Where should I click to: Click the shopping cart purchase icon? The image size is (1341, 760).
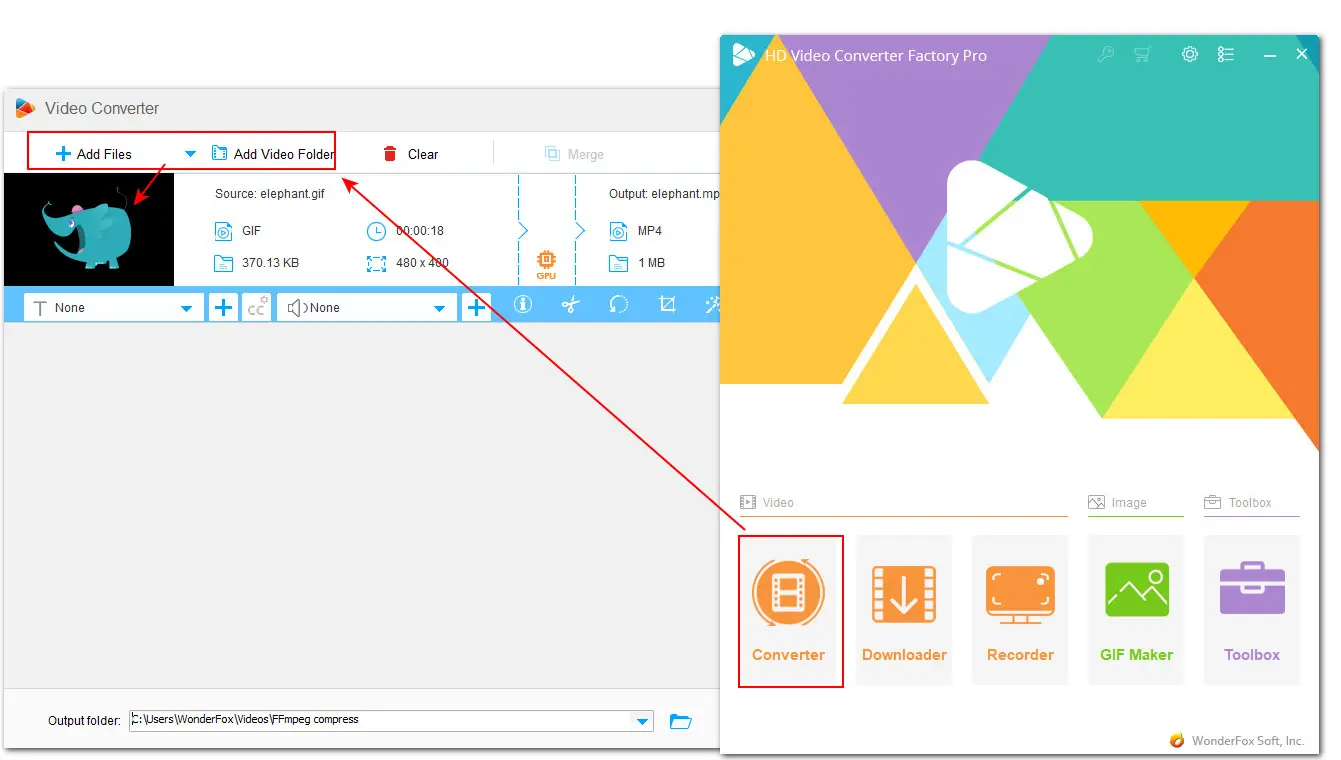pyautogui.click(x=1142, y=55)
